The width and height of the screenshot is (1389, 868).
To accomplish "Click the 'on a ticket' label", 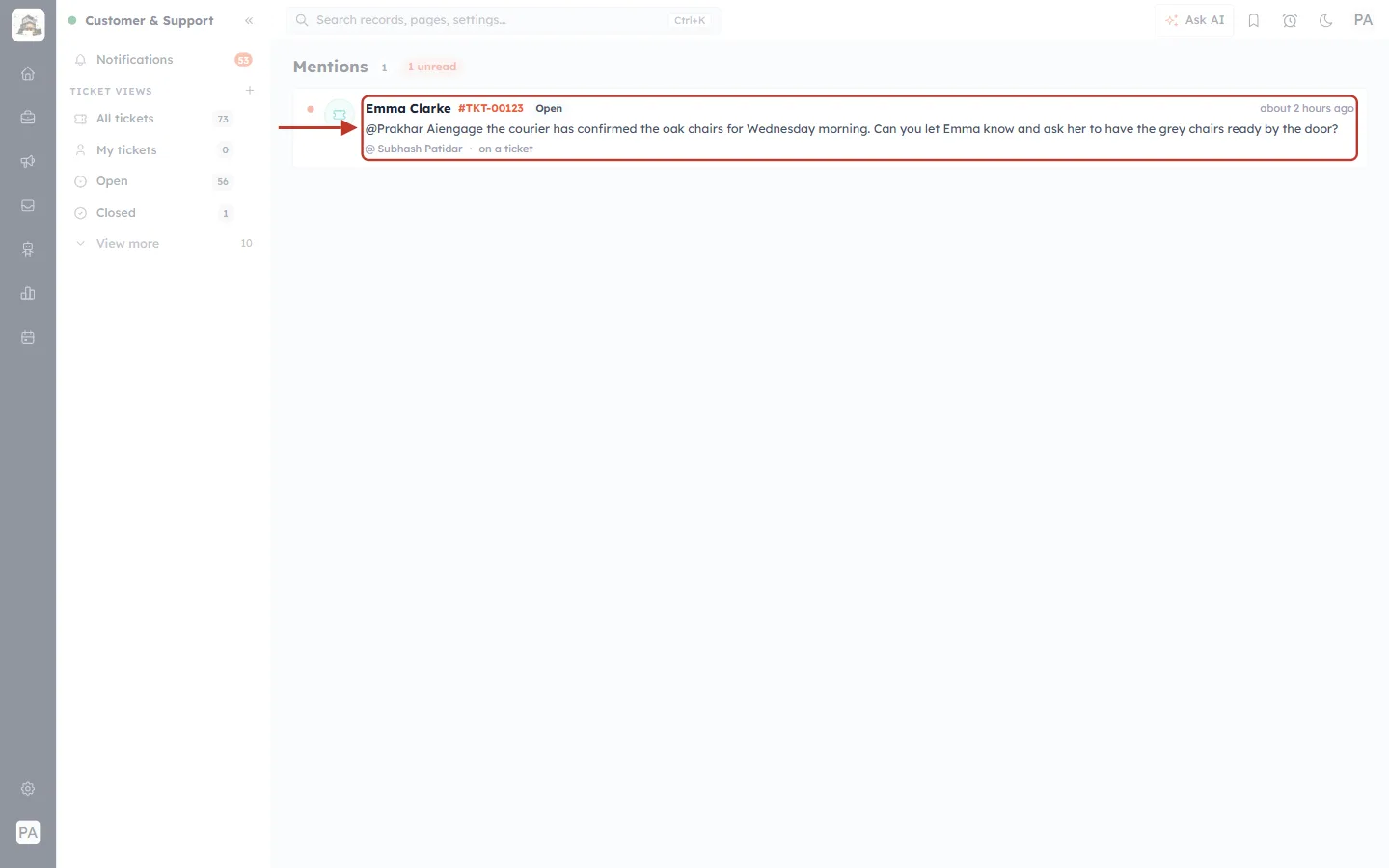I will [x=505, y=149].
